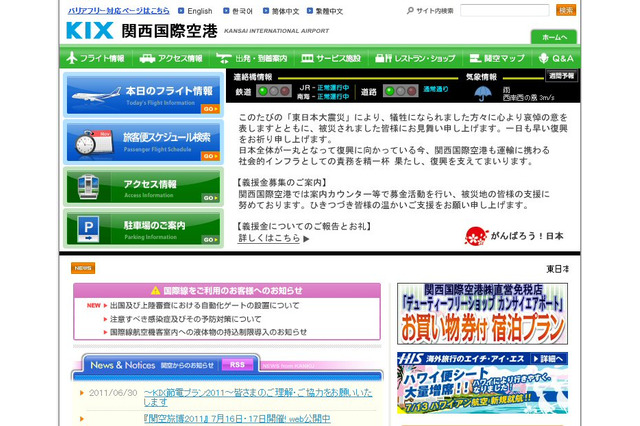Image resolution: width=640 pixels, height=426 pixels.
Task: Open the 旅客便スケジュール検索 banner
Action: [x=143, y=142]
